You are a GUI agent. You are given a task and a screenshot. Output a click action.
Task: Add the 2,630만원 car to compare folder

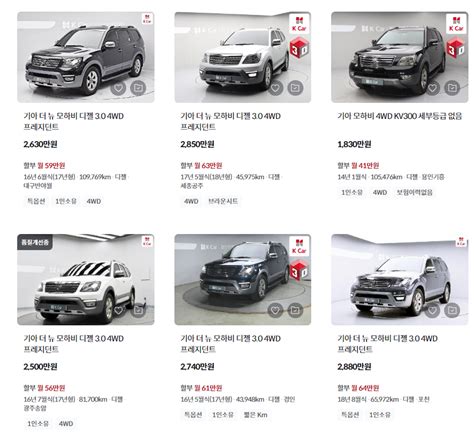tap(138, 88)
